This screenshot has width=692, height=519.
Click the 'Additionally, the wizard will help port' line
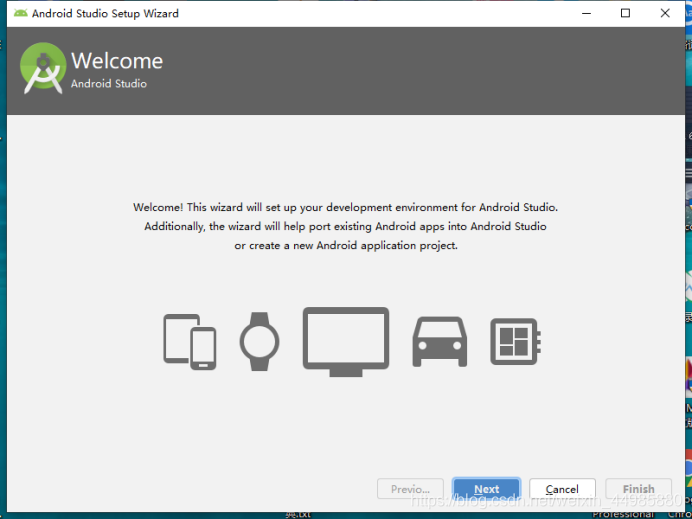[x=346, y=226]
